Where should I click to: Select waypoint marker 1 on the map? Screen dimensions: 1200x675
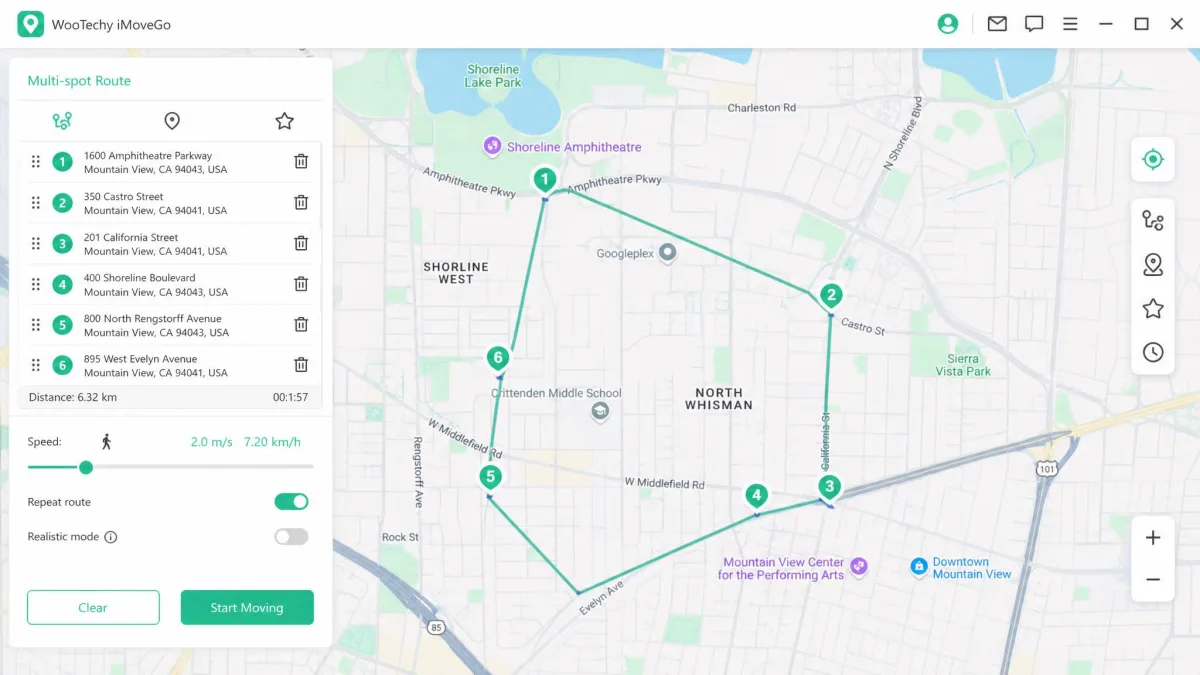tap(545, 181)
